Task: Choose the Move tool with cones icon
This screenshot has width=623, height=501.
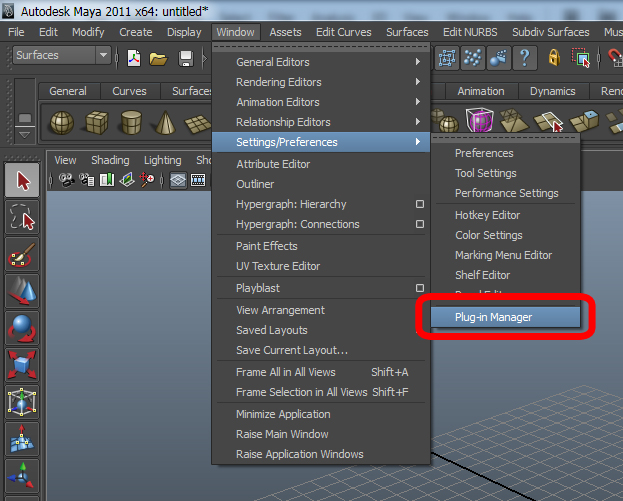Action: click(x=22, y=291)
